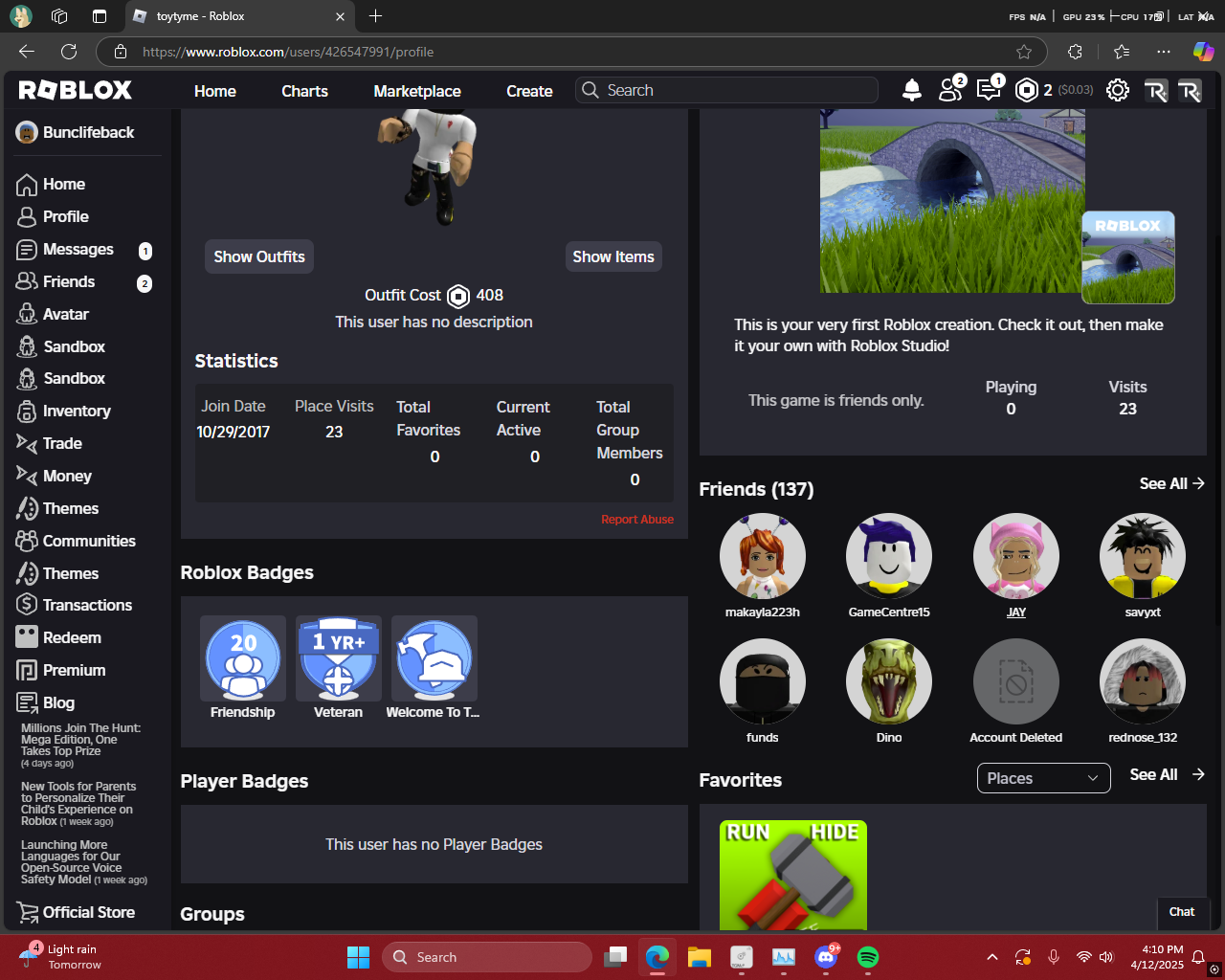Open friend makayla223h's avatar
This screenshot has width=1225, height=980.
(x=763, y=557)
